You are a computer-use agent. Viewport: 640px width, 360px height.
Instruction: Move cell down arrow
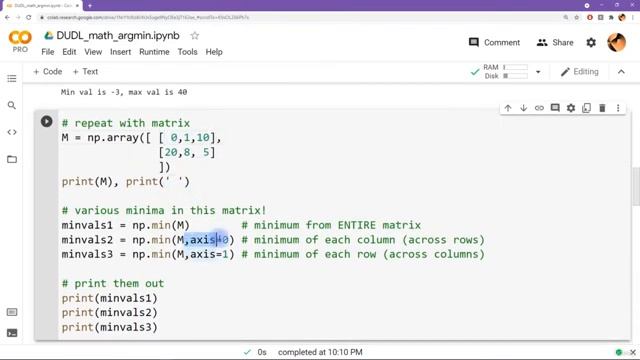[x=523, y=108]
